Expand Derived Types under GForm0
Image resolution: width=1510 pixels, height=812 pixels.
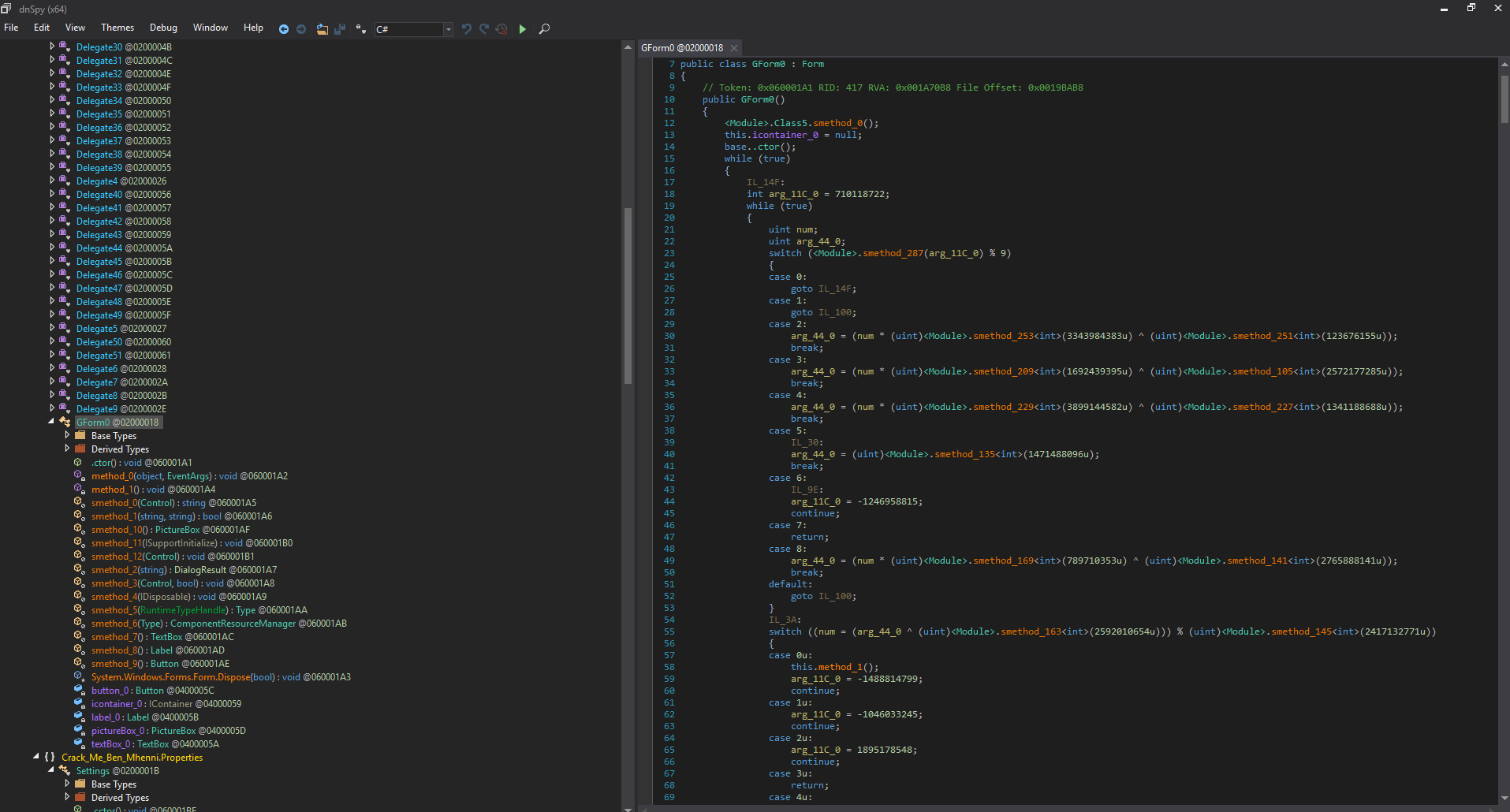67,449
